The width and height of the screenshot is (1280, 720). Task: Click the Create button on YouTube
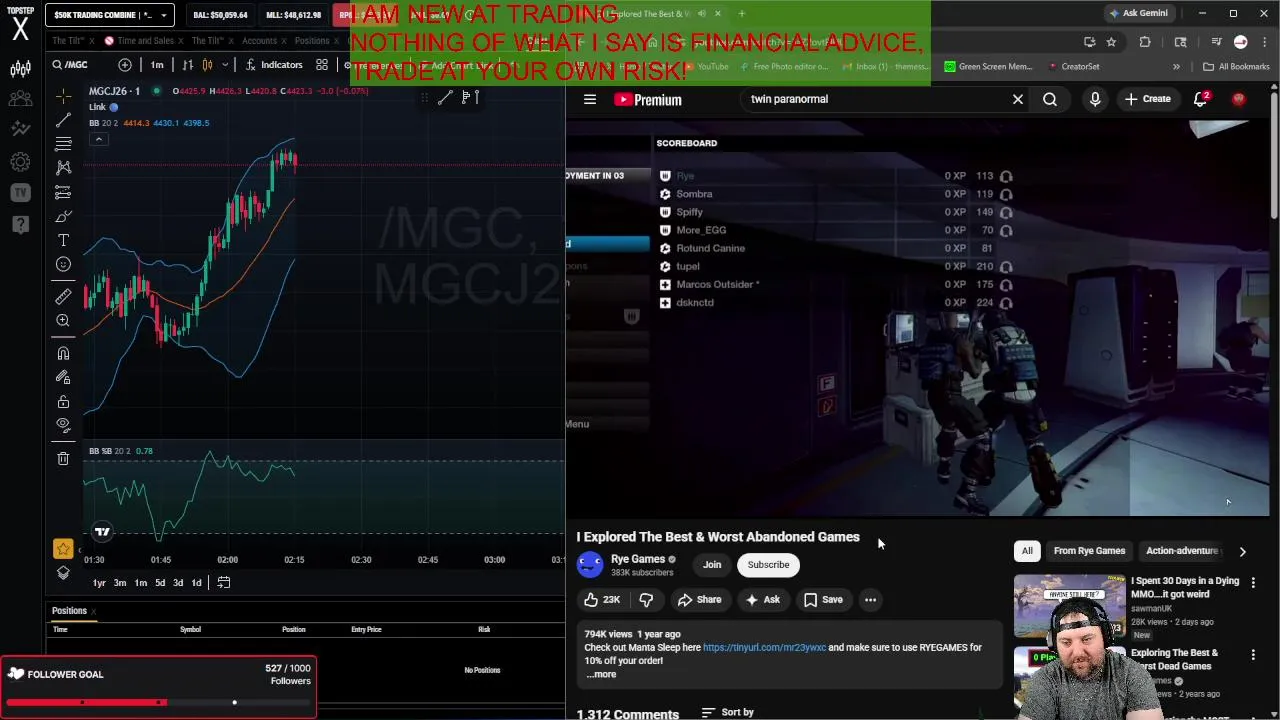point(1147,99)
